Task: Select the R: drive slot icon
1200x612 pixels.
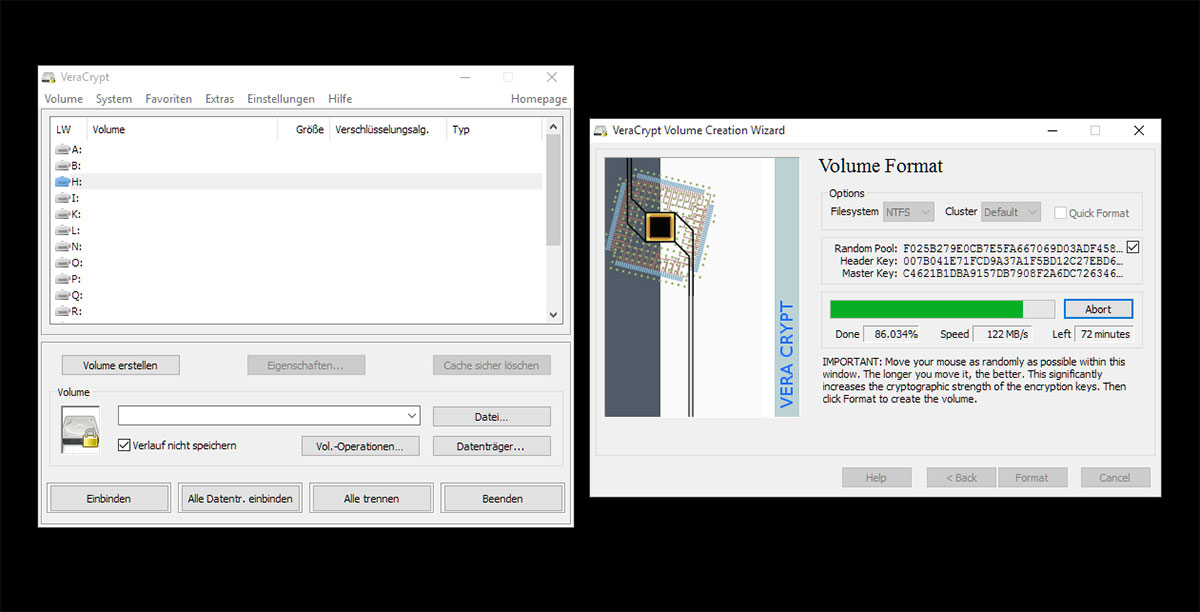Action: (x=62, y=311)
